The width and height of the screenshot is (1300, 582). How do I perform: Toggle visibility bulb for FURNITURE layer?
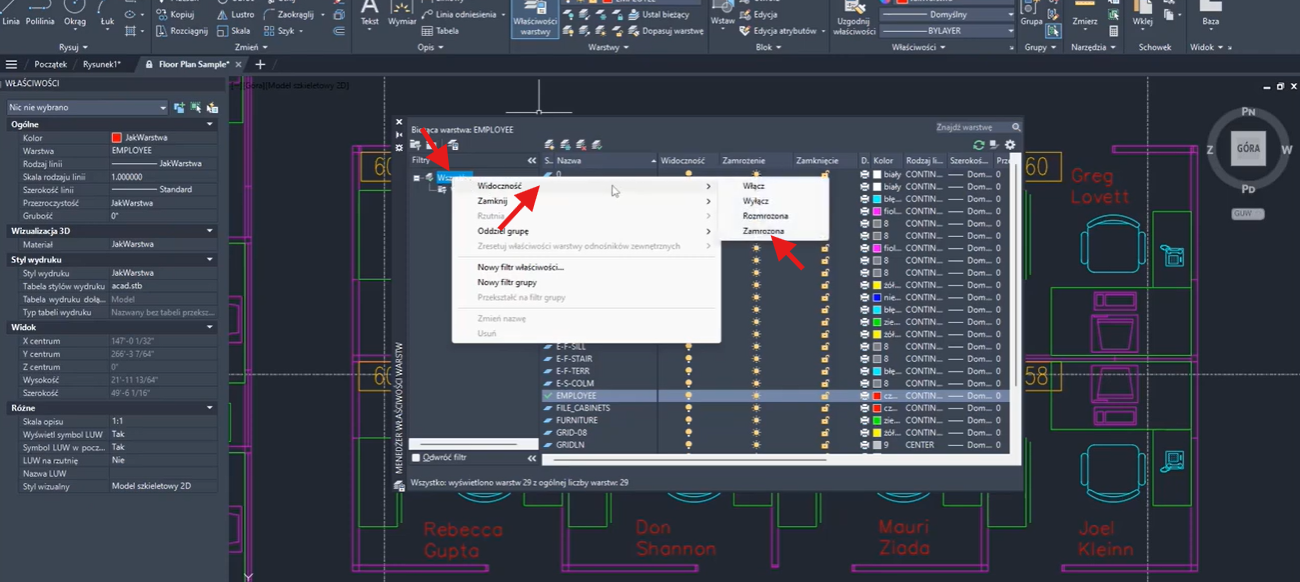point(688,421)
